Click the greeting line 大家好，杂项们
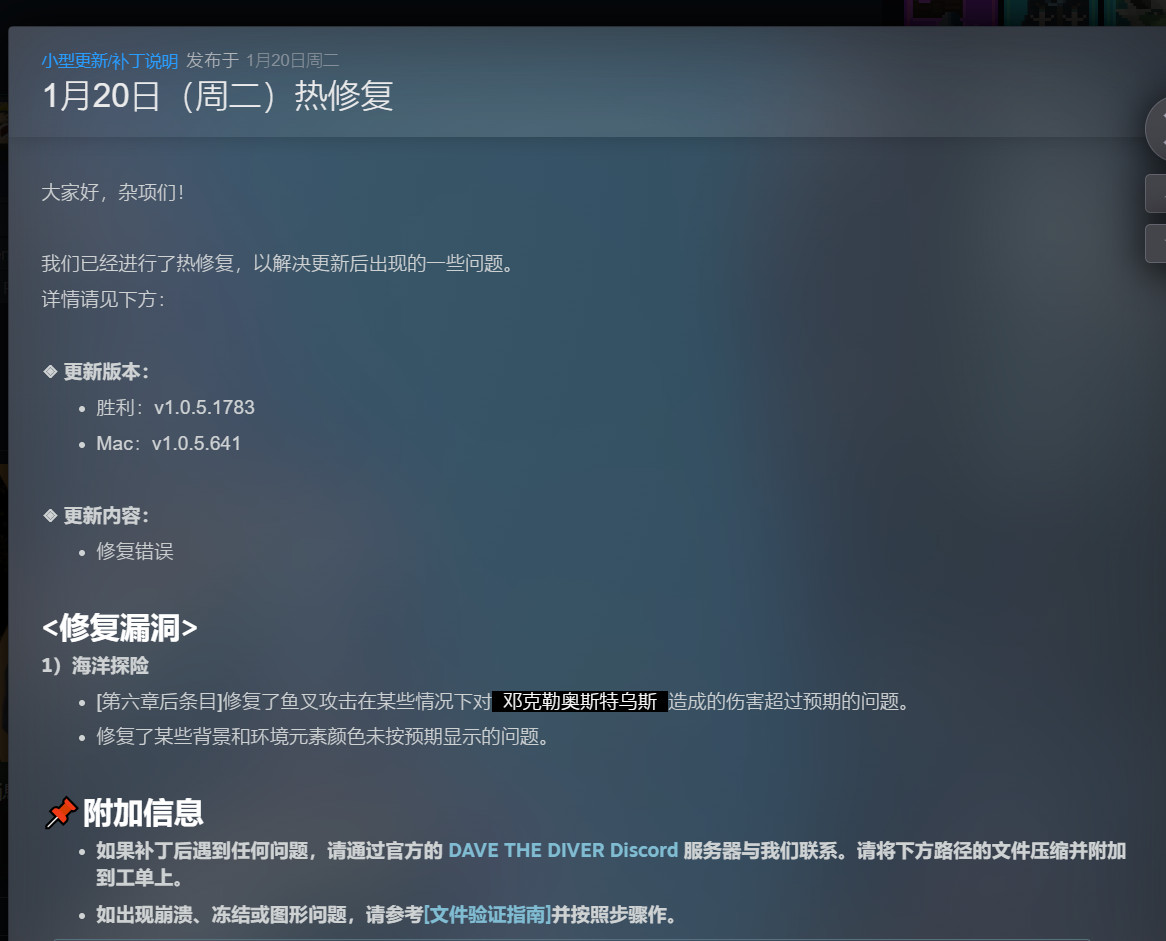This screenshot has width=1166, height=941. 112,192
